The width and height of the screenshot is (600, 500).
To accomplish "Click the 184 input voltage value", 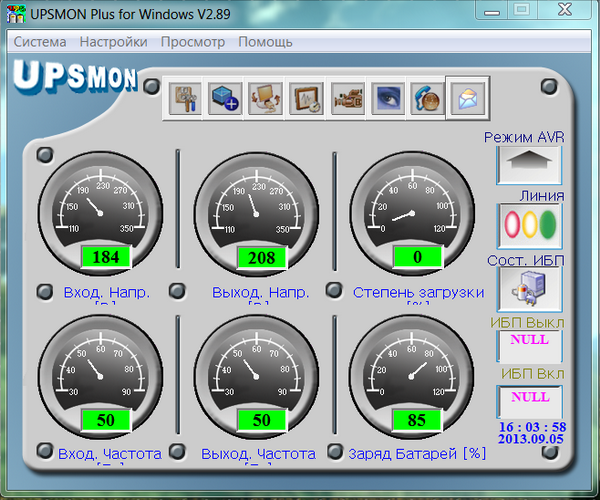I will click(x=106, y=257).
